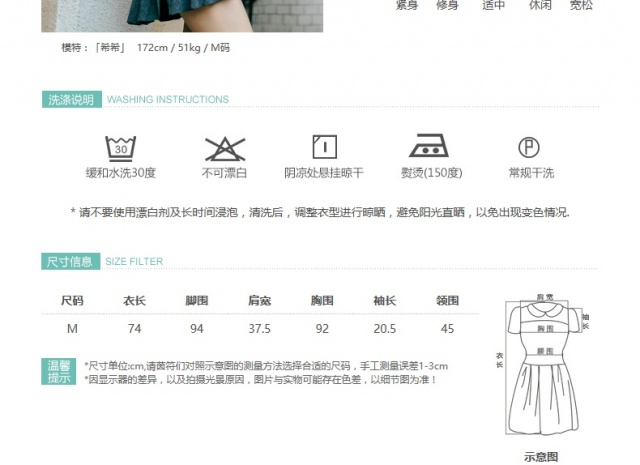Click the do-not-bleach crossed triangle icon
The width and height of the screenshot is (640, 465).
(225, 149)
